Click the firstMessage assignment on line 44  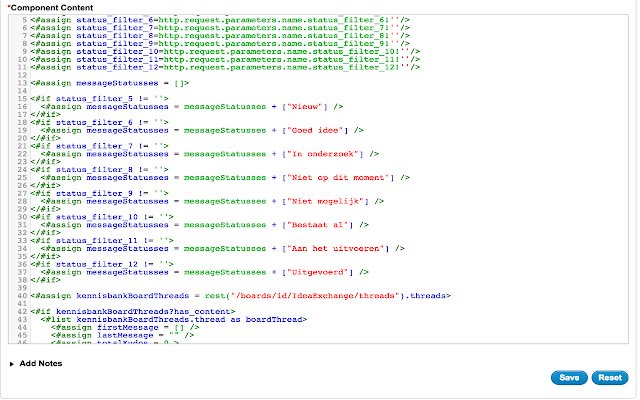[x=125, y=328]
